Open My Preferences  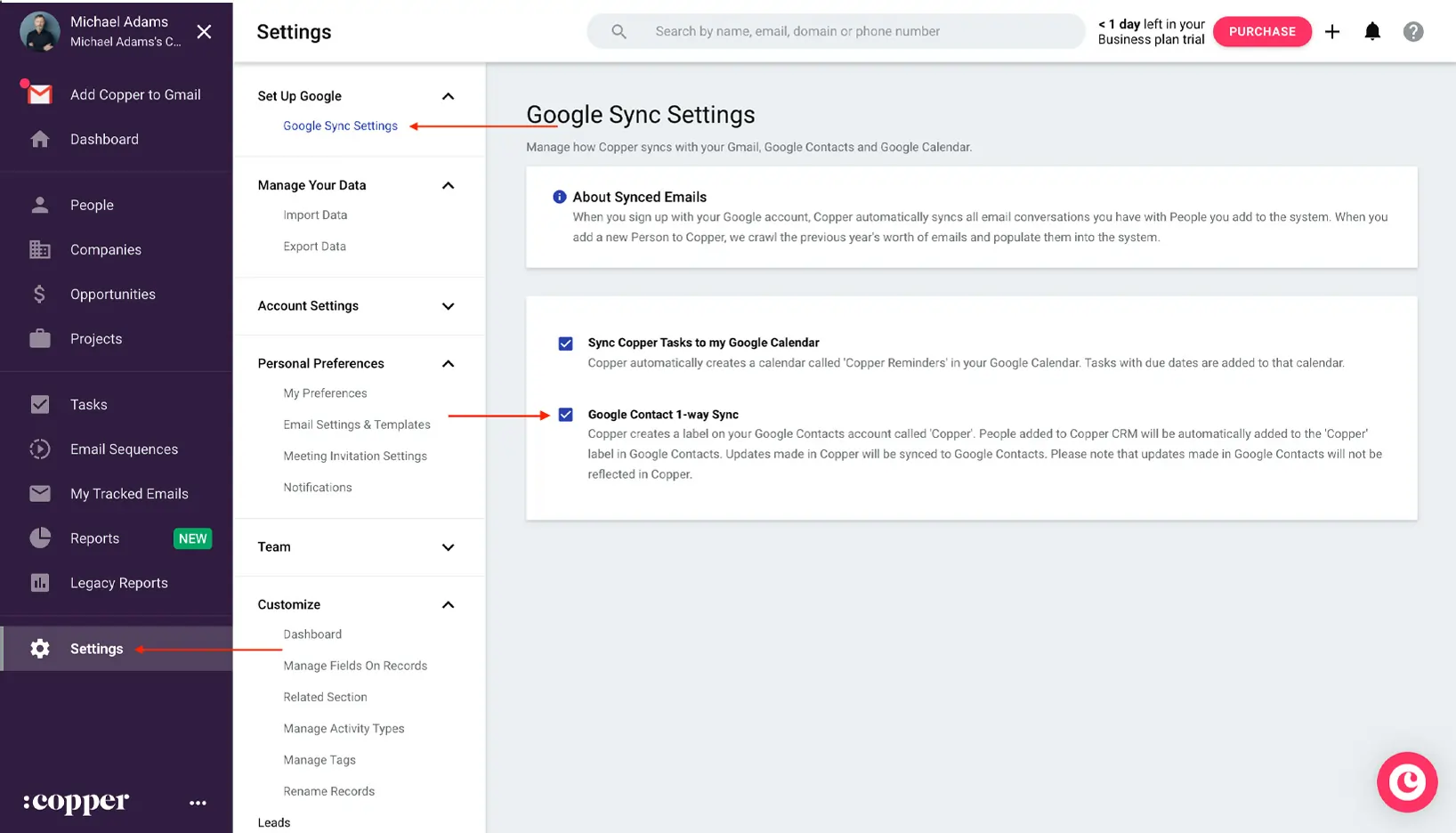click(325, 393)
